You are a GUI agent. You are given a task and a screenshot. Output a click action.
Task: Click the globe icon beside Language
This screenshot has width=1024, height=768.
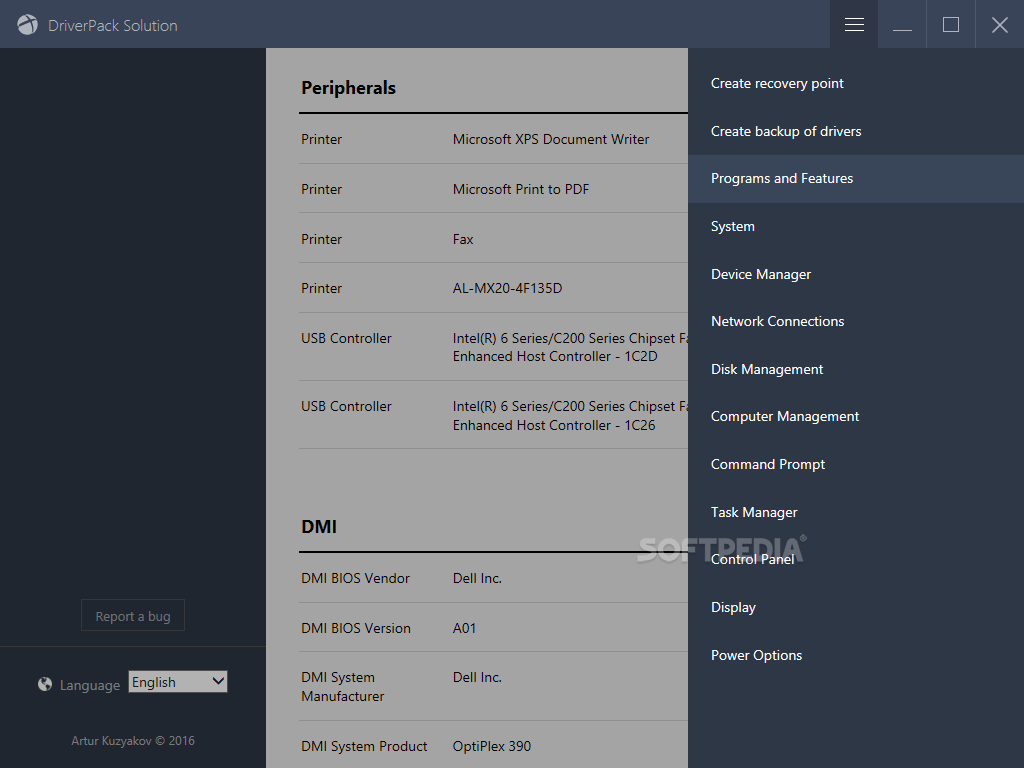[x=45, y=684]
